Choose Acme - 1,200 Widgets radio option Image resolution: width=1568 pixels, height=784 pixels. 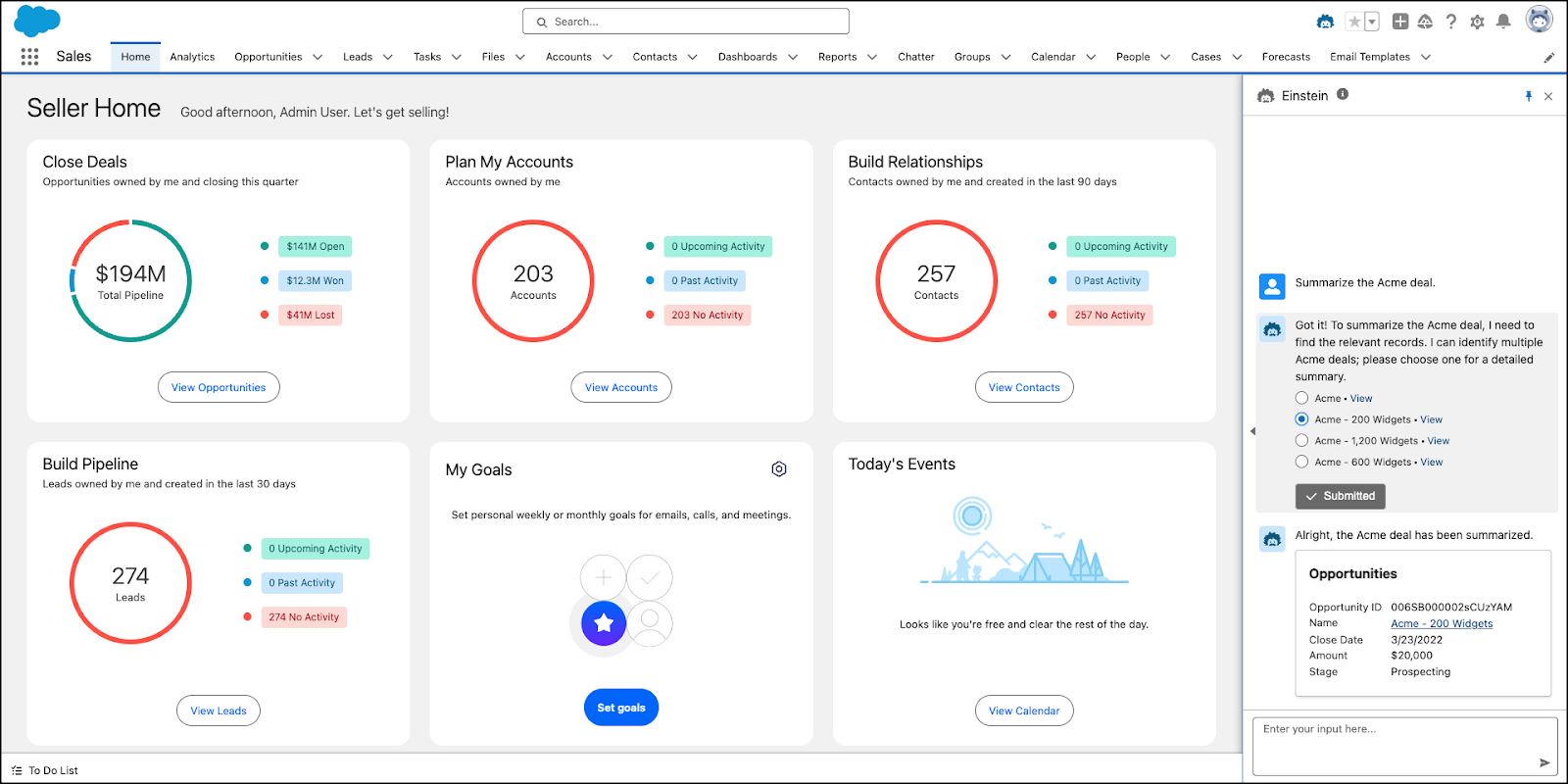(1301, 441)
